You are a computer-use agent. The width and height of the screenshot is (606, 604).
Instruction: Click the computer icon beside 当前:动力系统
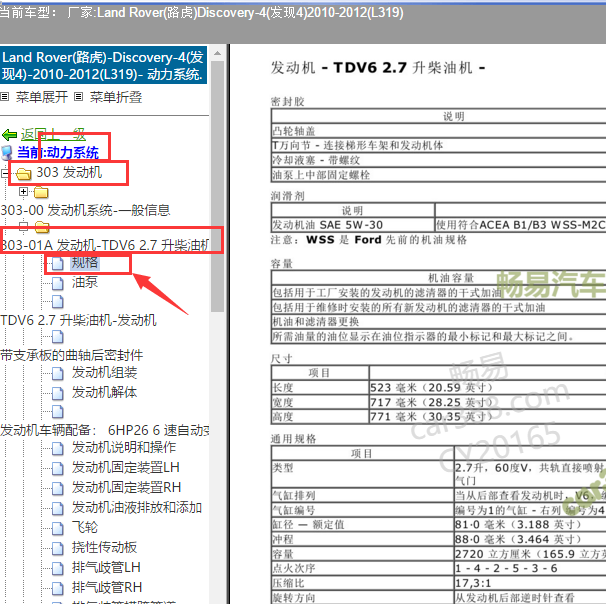click(7, 153)
